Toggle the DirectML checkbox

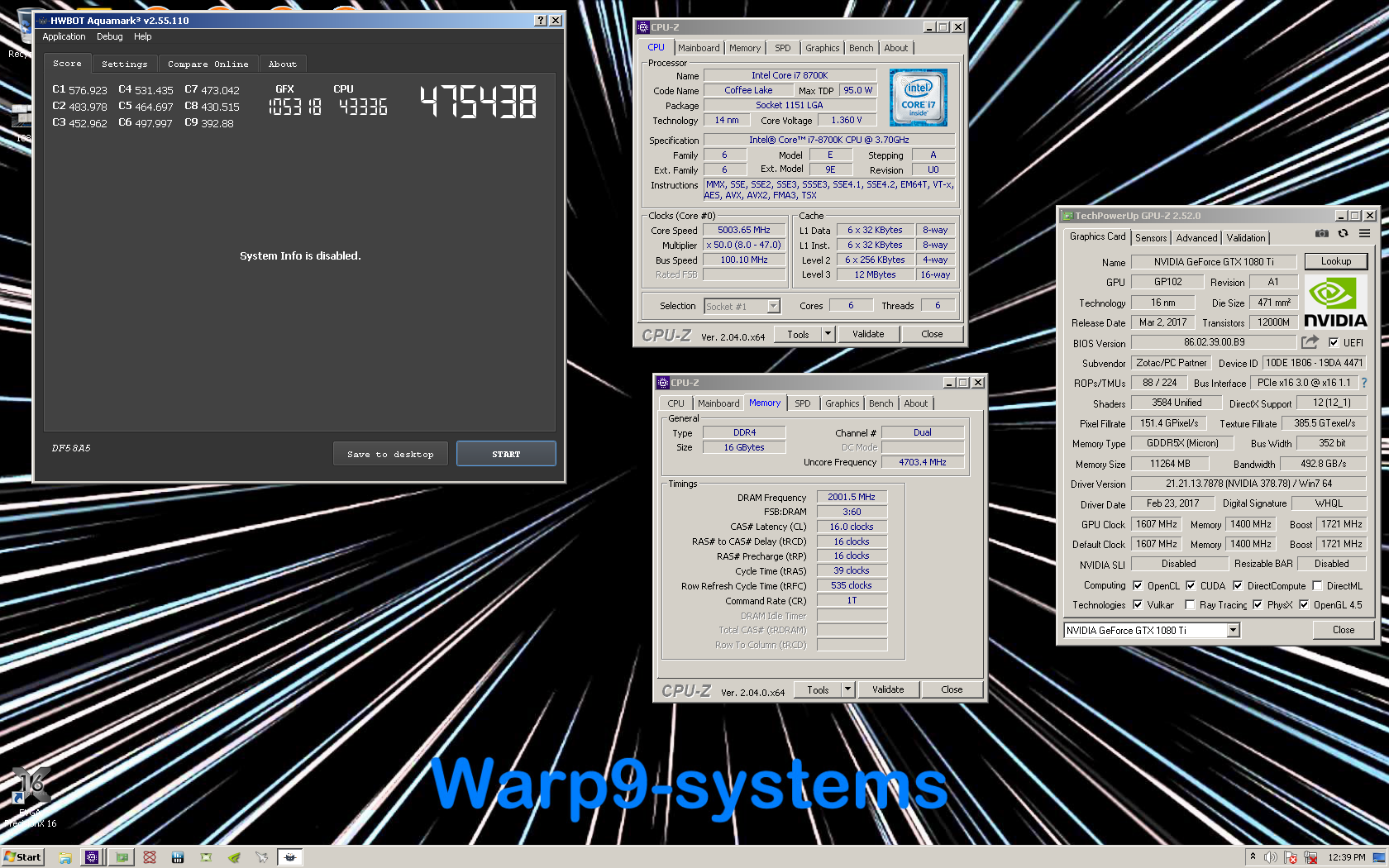pyautogui.click(x=1317, y=585)
